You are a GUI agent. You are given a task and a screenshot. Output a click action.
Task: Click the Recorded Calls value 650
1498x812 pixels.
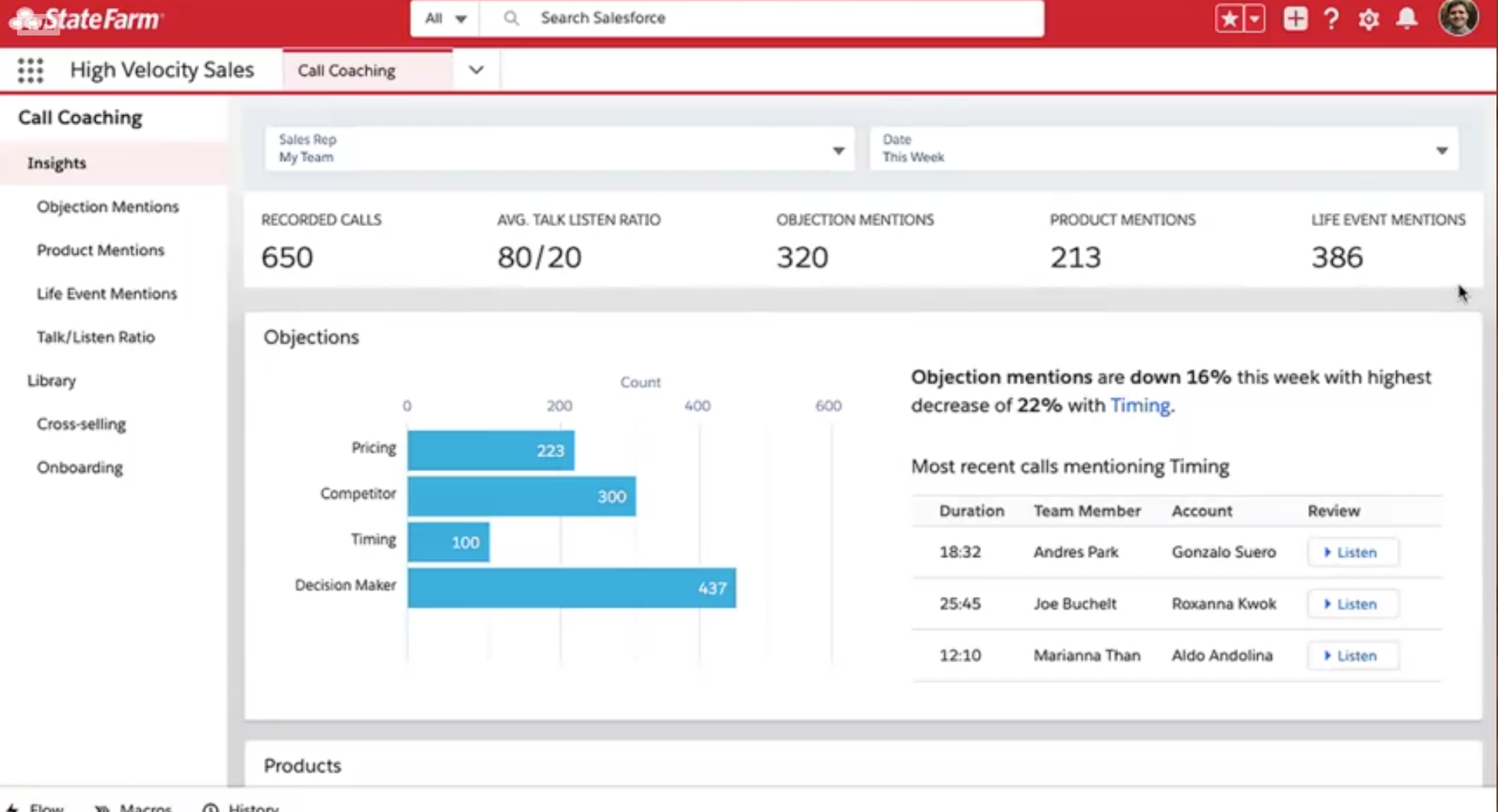coord(287,257)
